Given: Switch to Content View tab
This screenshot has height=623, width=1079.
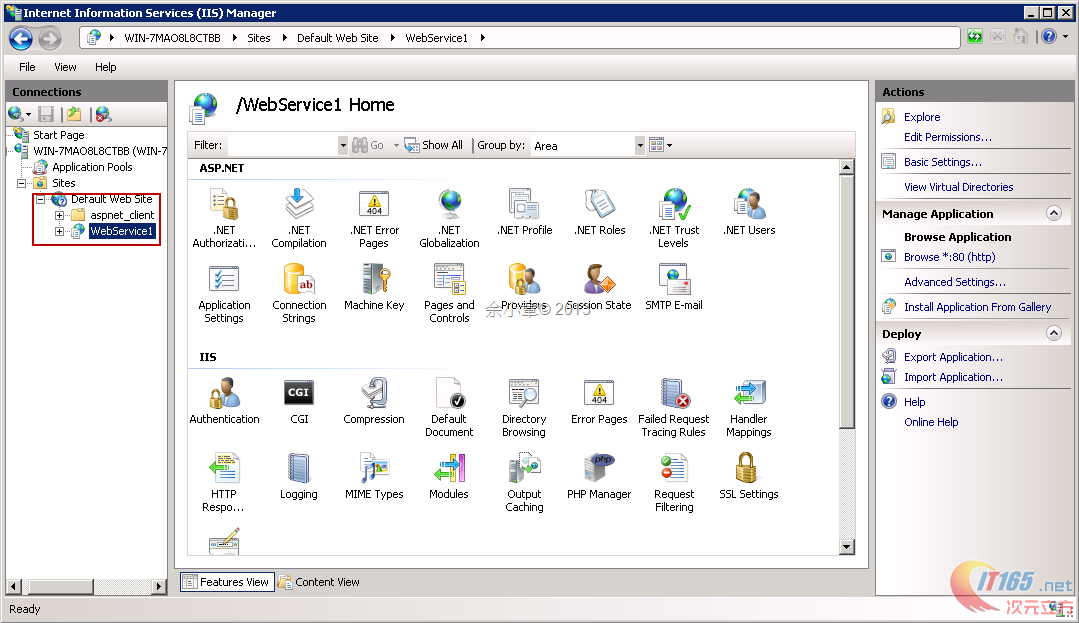Looking at the screenshot, I should (x=319, y=582).
